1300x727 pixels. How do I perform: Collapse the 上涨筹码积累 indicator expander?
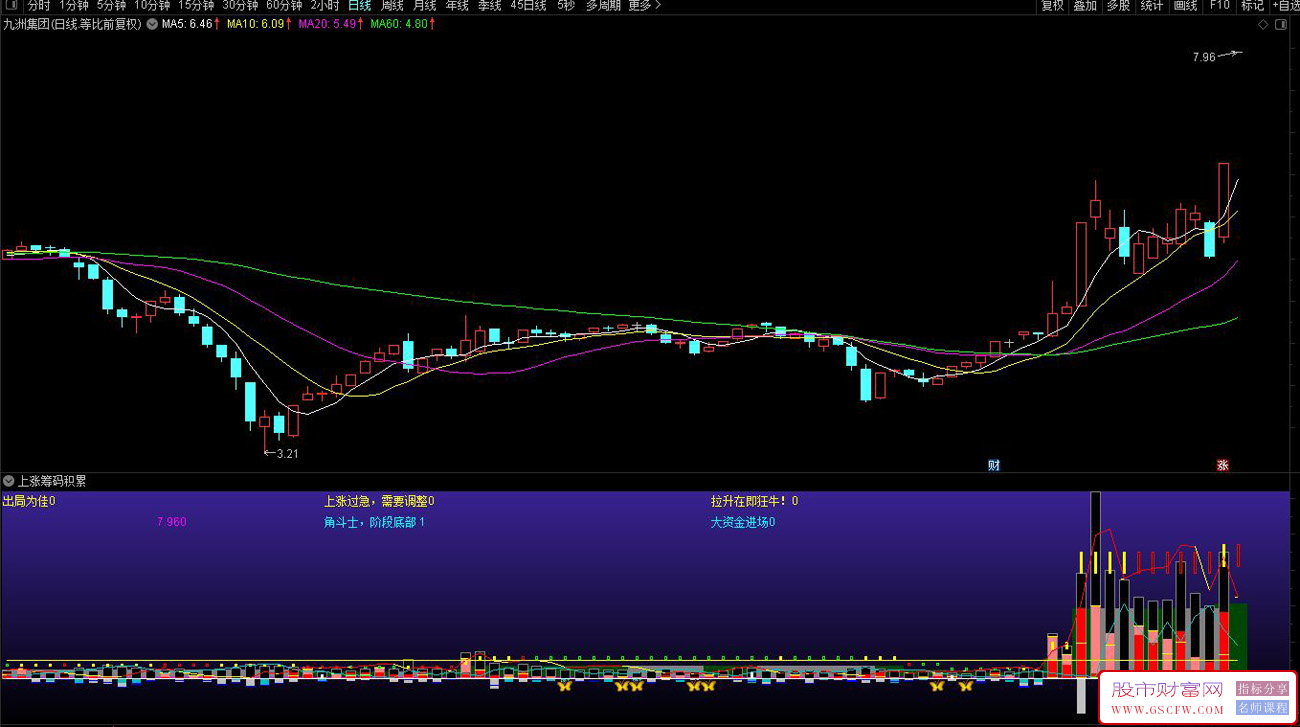[8, 481]
